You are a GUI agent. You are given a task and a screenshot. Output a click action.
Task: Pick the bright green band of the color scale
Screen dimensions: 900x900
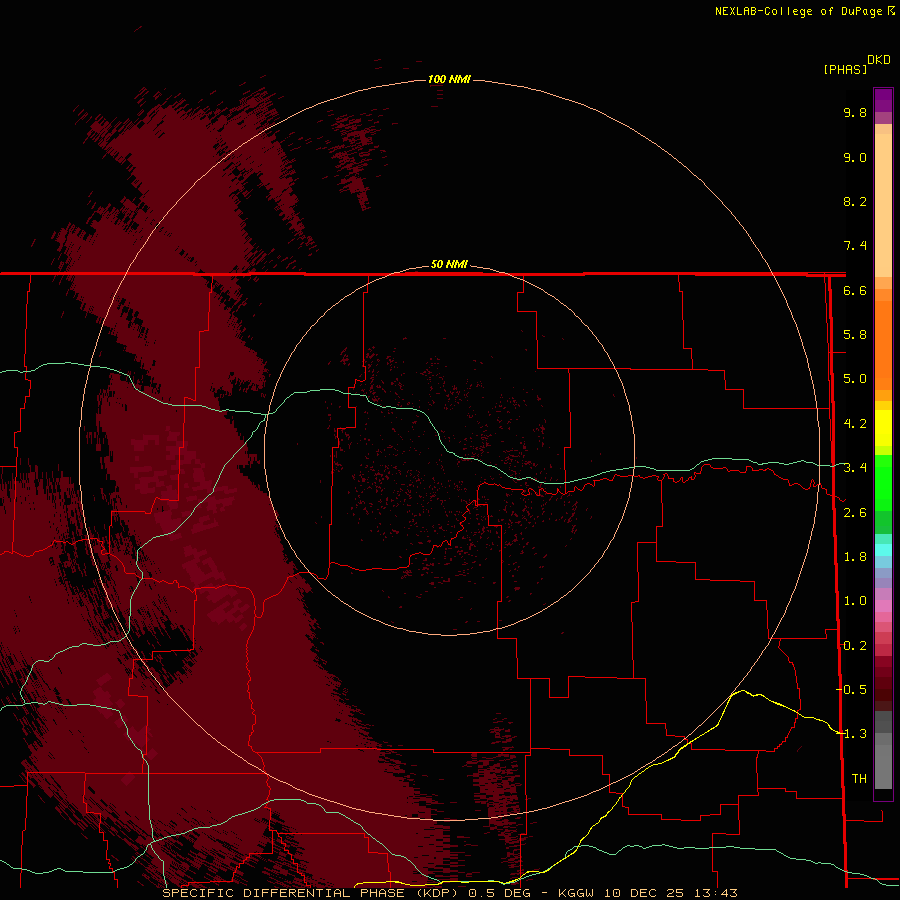(883, 482)
